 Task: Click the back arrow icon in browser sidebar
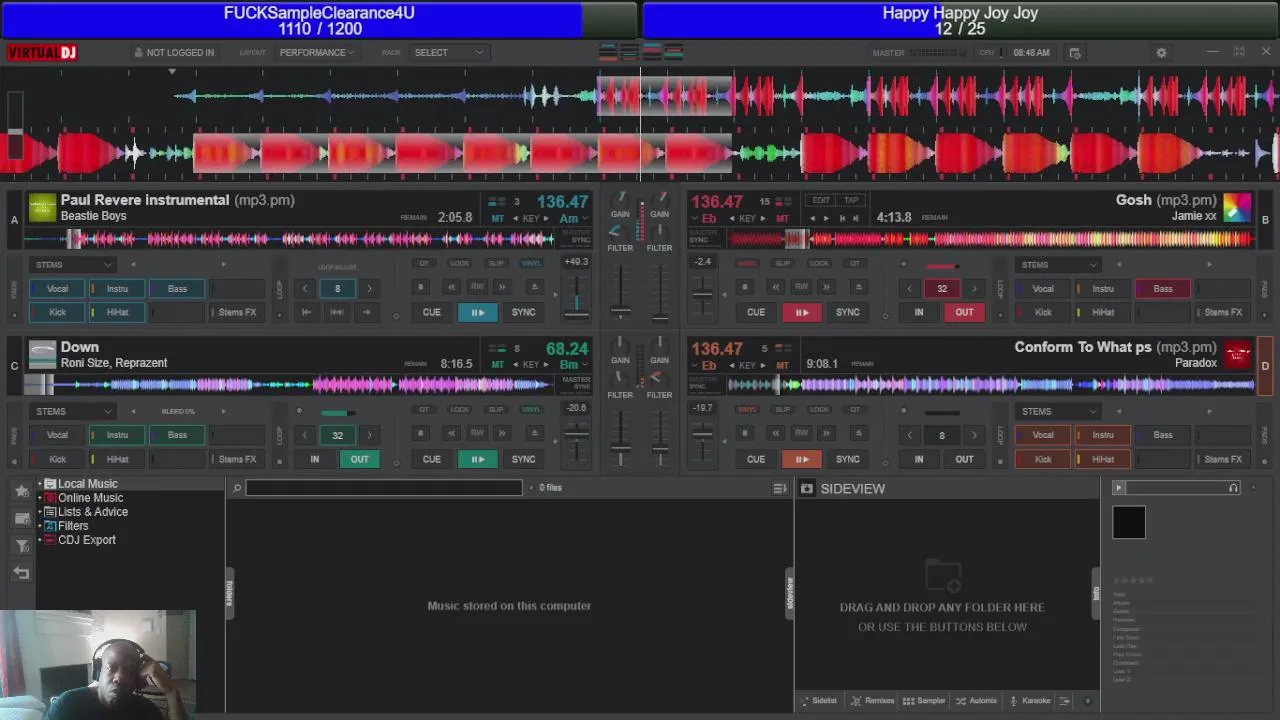pos(21,573)
